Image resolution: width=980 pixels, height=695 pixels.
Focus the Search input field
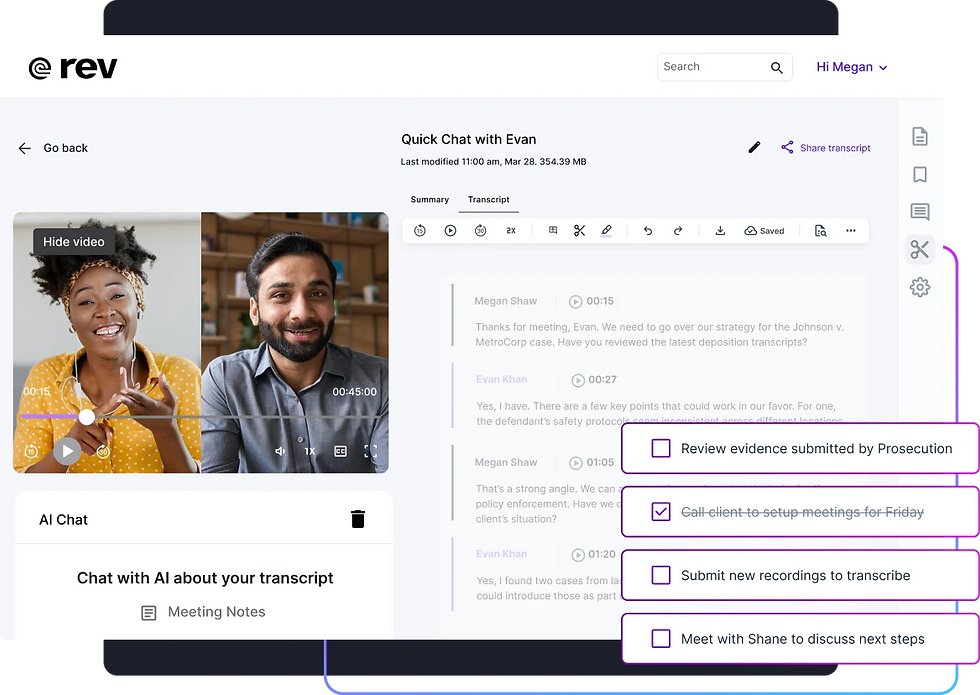coord(724,67)
